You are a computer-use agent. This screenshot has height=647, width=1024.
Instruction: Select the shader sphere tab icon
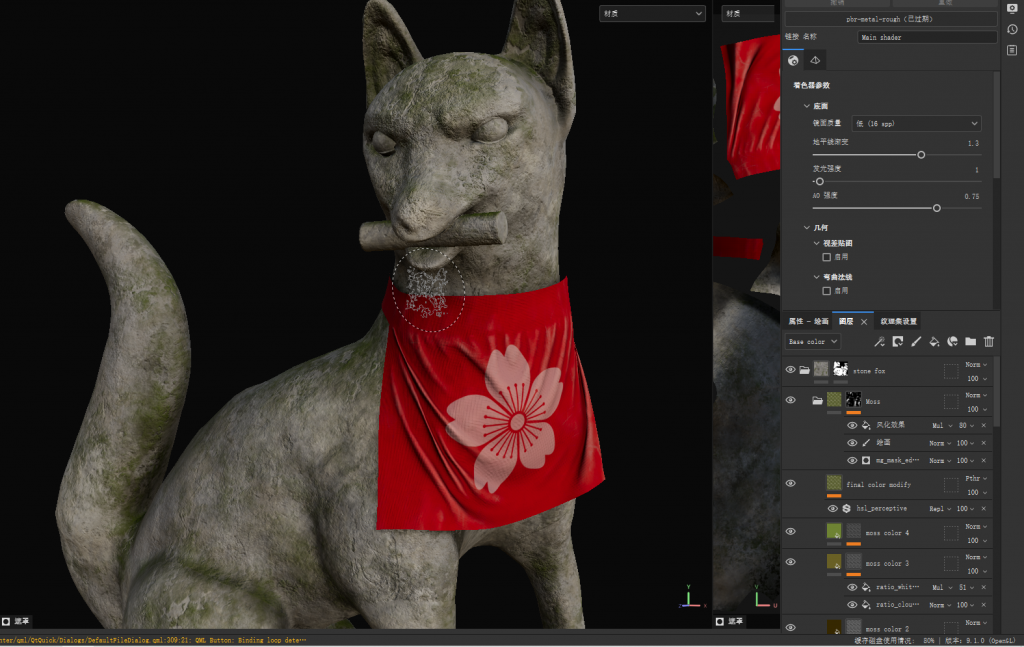793,60
